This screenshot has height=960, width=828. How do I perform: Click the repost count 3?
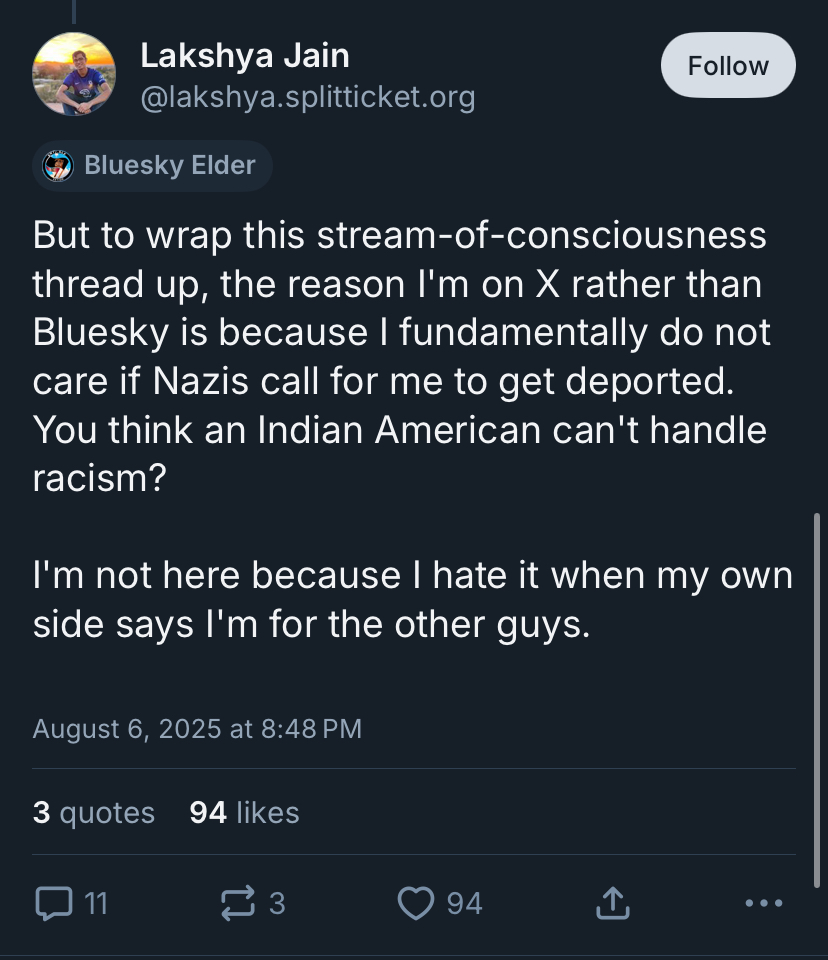point(277,904)
